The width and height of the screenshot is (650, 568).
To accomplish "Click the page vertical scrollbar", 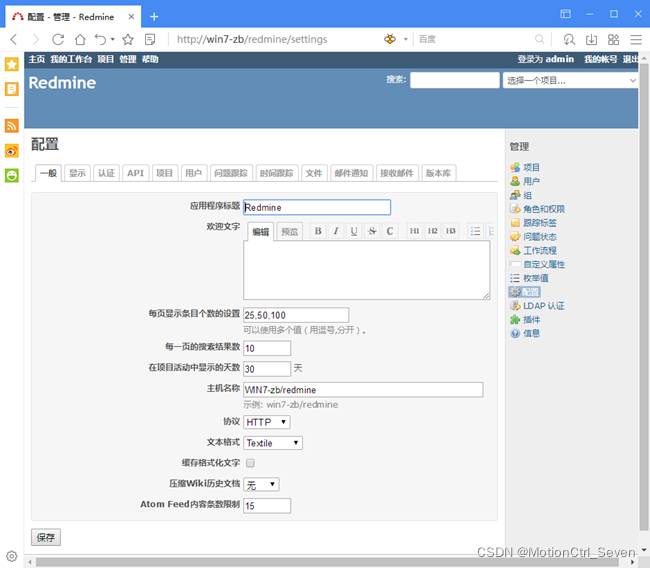I will [x=644, y=297].
